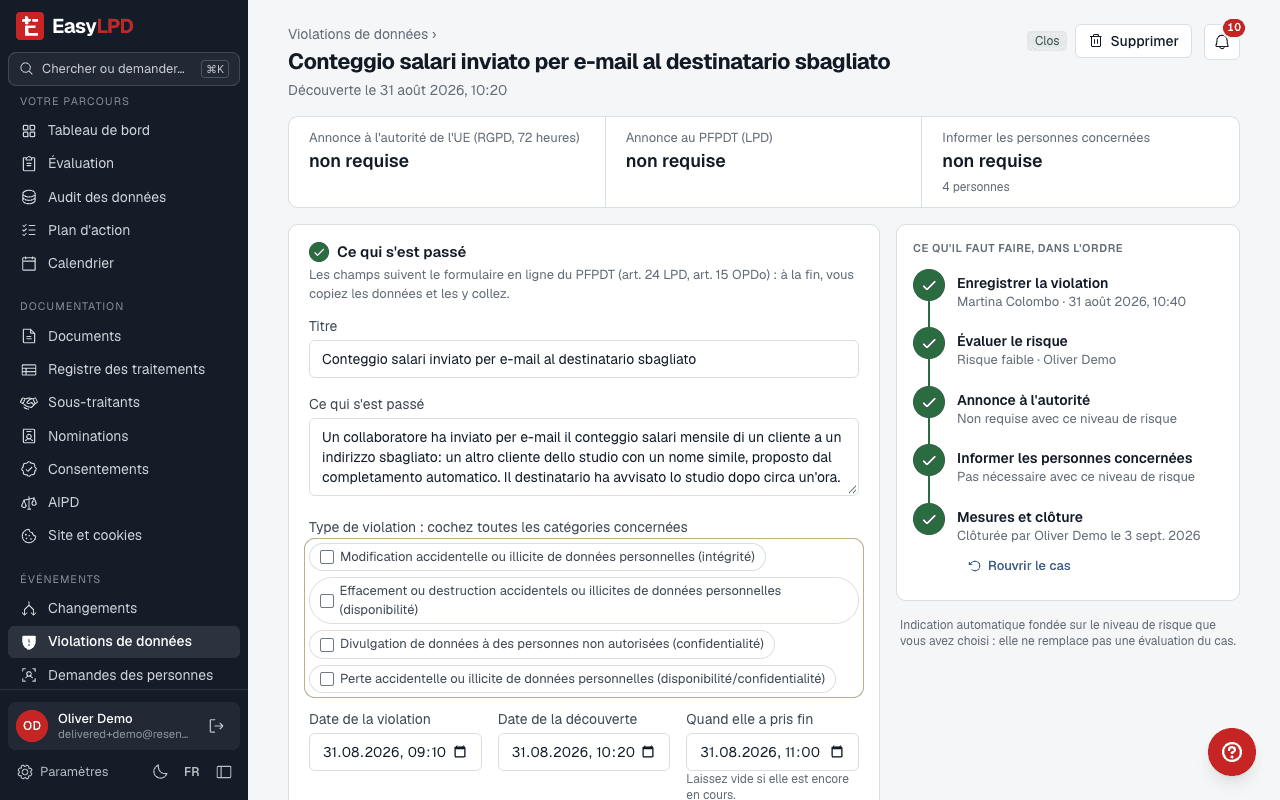Click the Rouvrir le cas link
The image size is (1280, 800).
1019,566
